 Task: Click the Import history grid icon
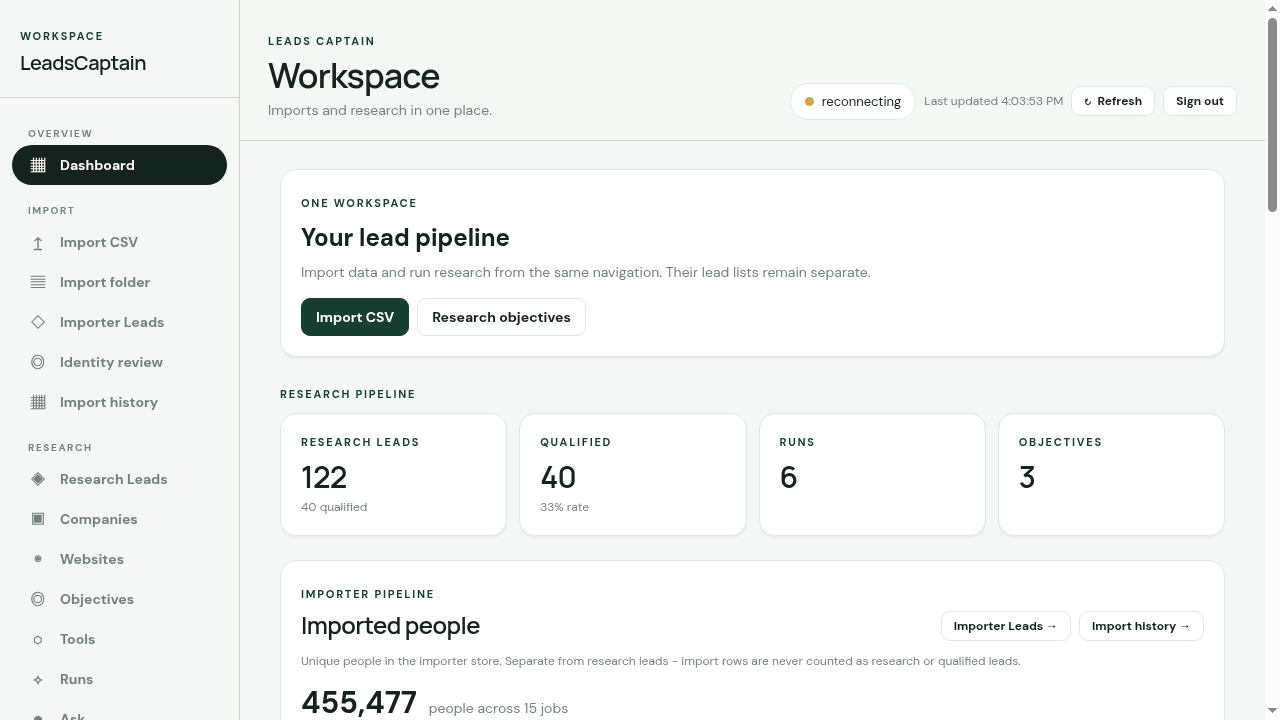click(38, 402)
